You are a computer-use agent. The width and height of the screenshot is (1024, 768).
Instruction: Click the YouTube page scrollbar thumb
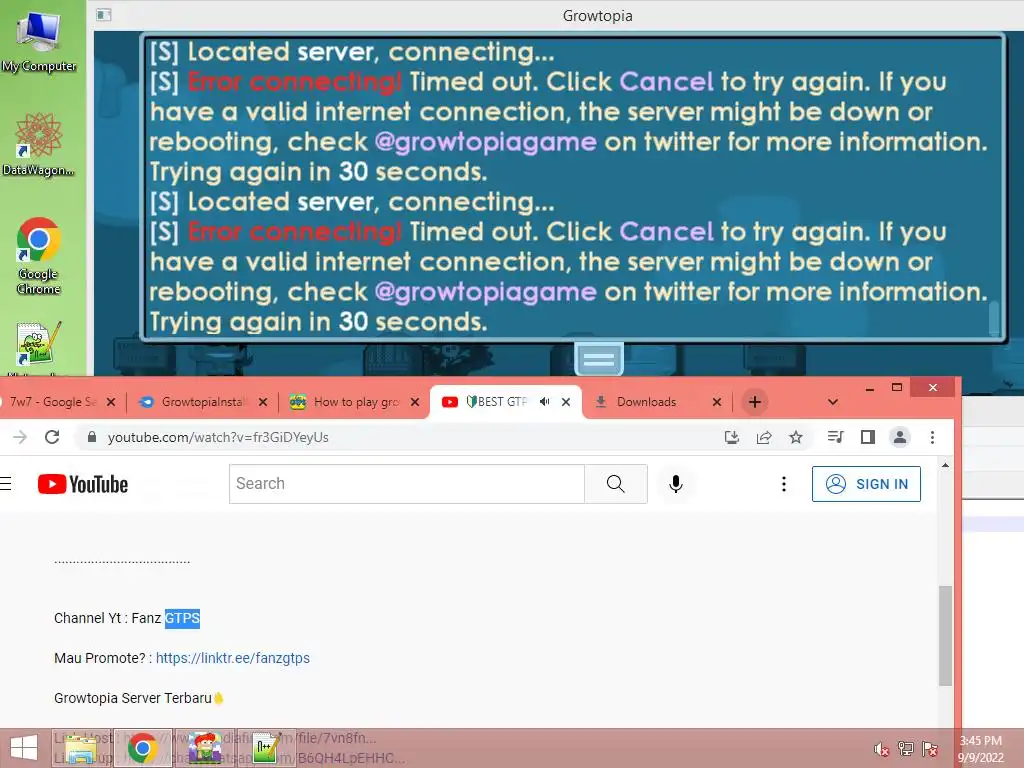945,635
